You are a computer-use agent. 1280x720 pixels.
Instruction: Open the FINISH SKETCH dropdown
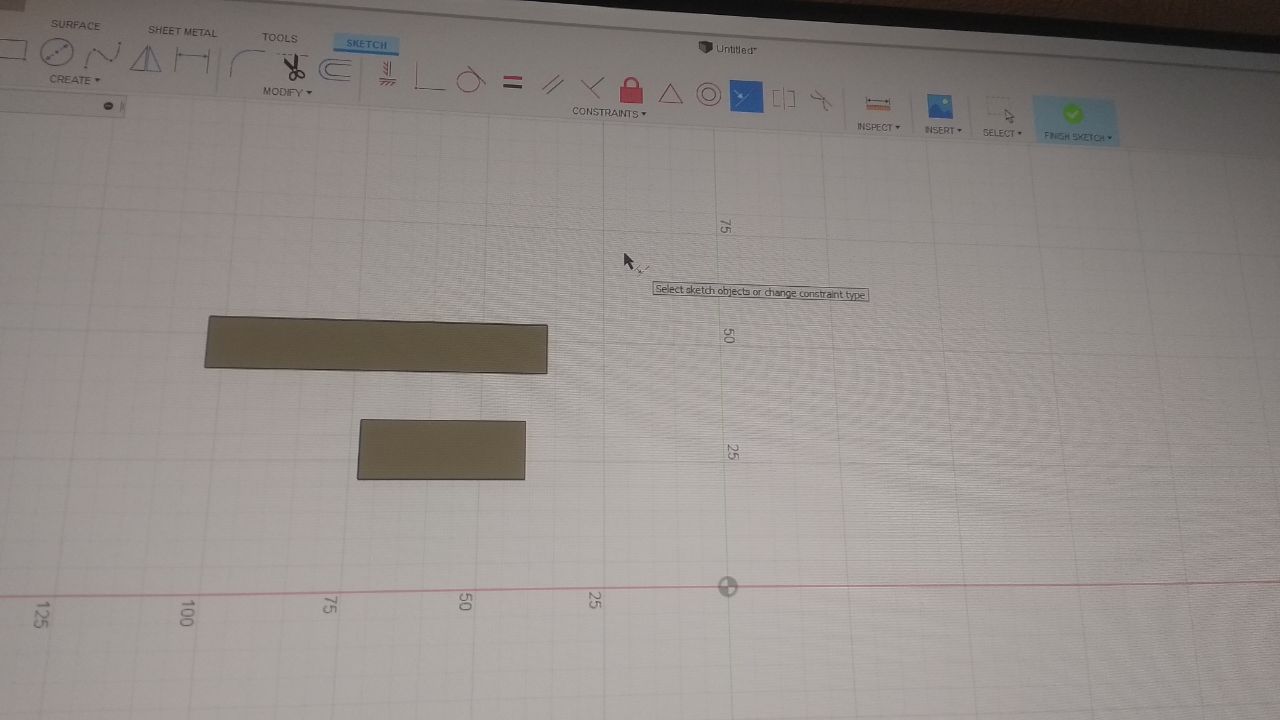[x=1077, y=137]
